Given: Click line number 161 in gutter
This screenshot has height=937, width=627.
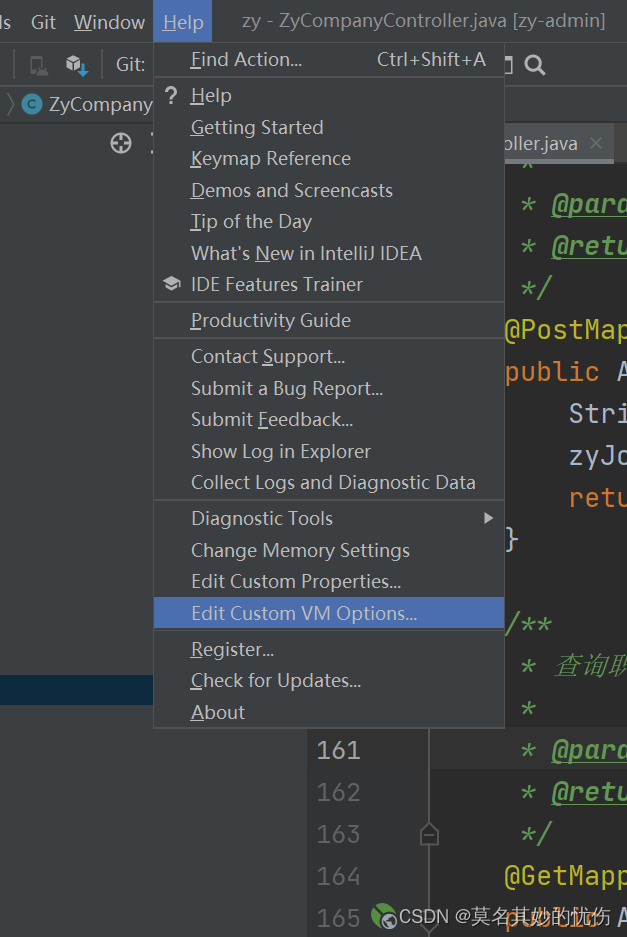Looking at the screenshot, I should click(338, 751).
